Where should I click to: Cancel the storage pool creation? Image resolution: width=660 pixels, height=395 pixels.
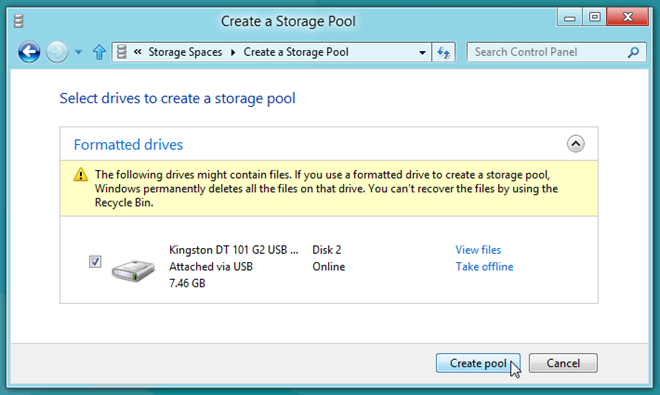tap(563, 363)
